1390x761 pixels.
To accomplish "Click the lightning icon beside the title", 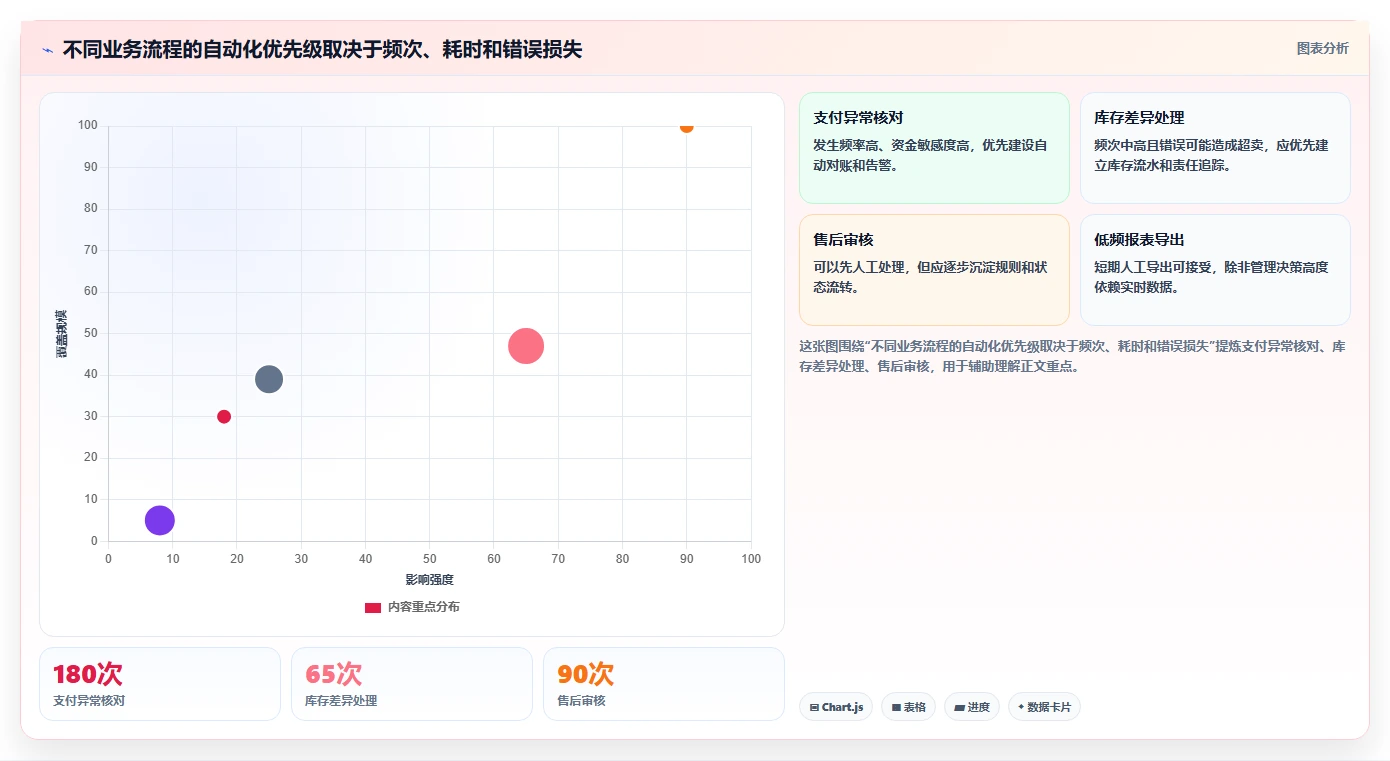I will coord(47,50).
